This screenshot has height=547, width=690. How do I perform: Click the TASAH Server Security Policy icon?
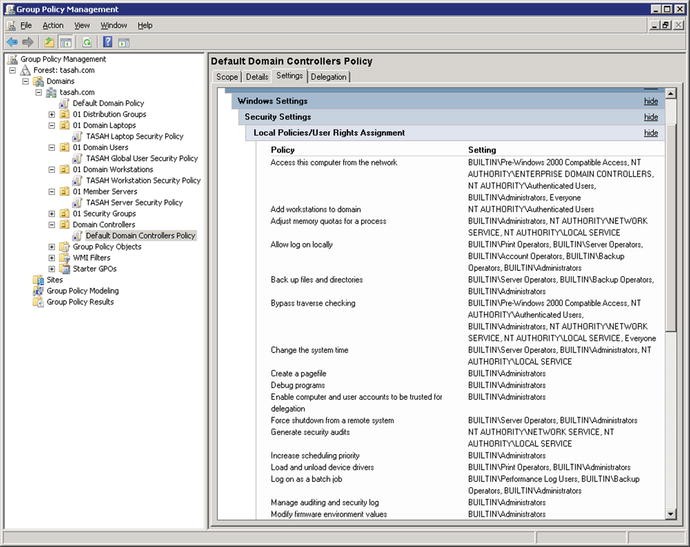tap(77, 202)
